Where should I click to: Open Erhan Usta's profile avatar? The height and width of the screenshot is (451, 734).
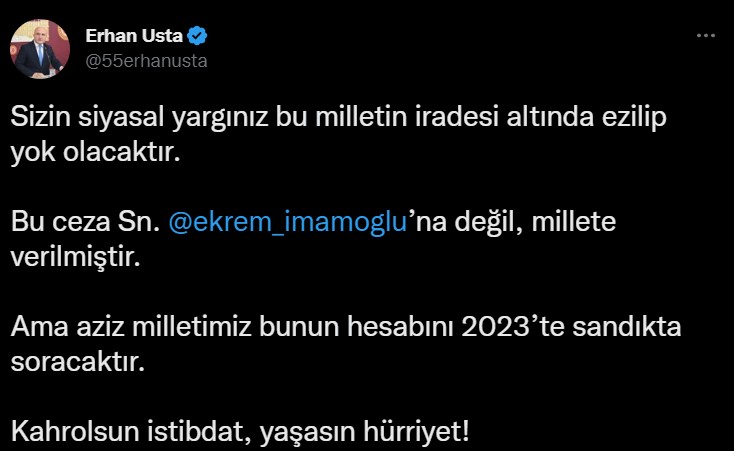[41, 48]
